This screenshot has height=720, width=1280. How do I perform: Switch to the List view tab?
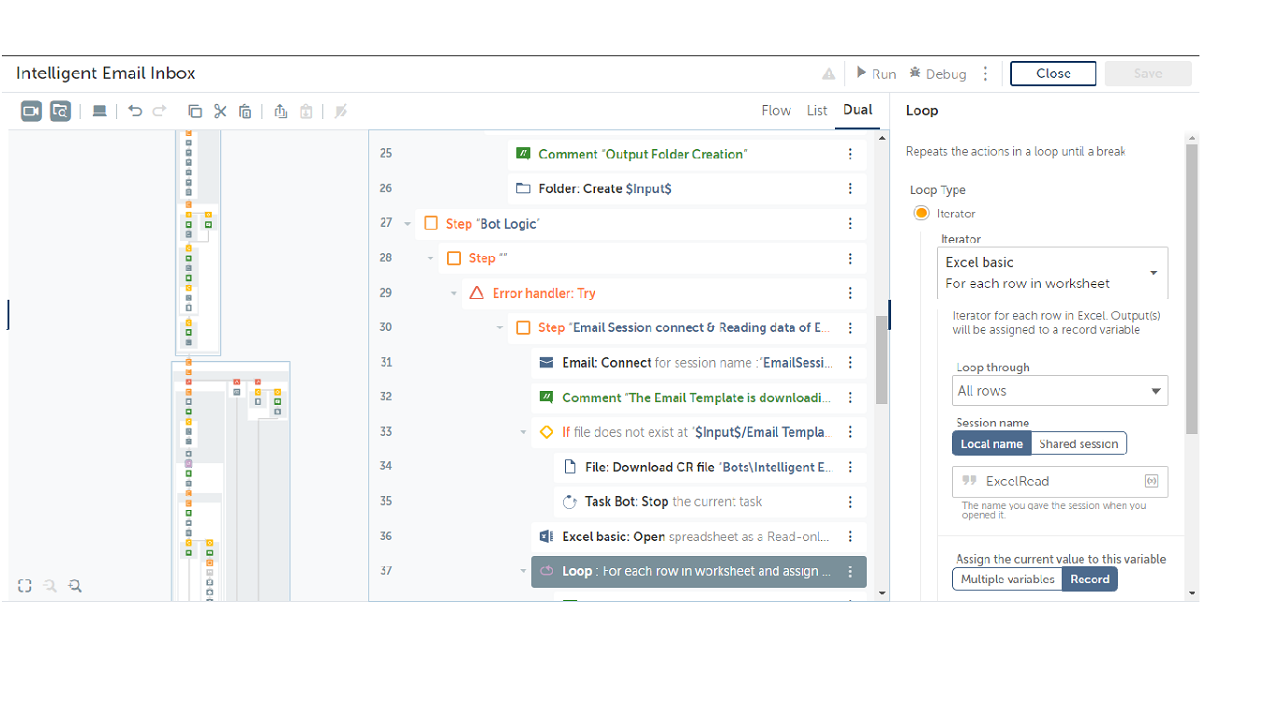(817, 110)
